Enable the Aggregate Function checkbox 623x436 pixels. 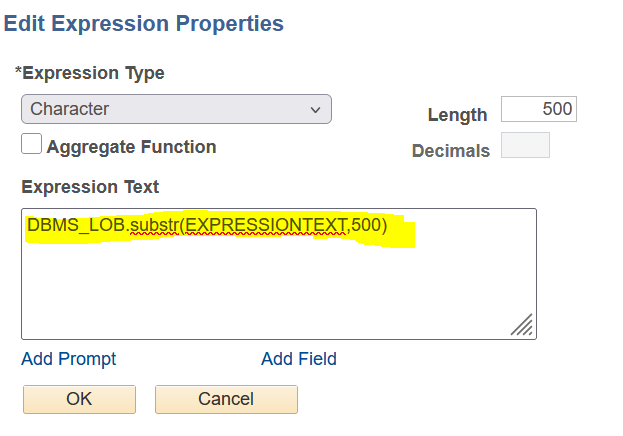pos(32,144)
